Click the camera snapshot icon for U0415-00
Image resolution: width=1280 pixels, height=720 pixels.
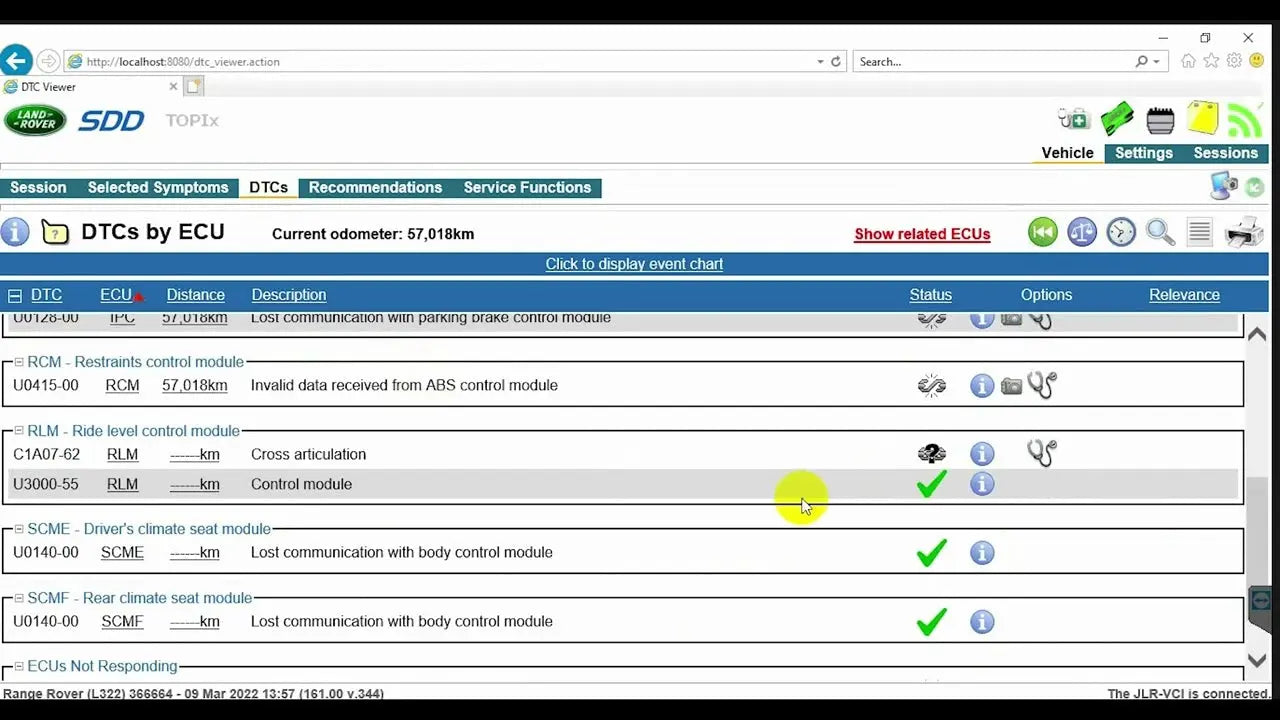[1012, 386]
